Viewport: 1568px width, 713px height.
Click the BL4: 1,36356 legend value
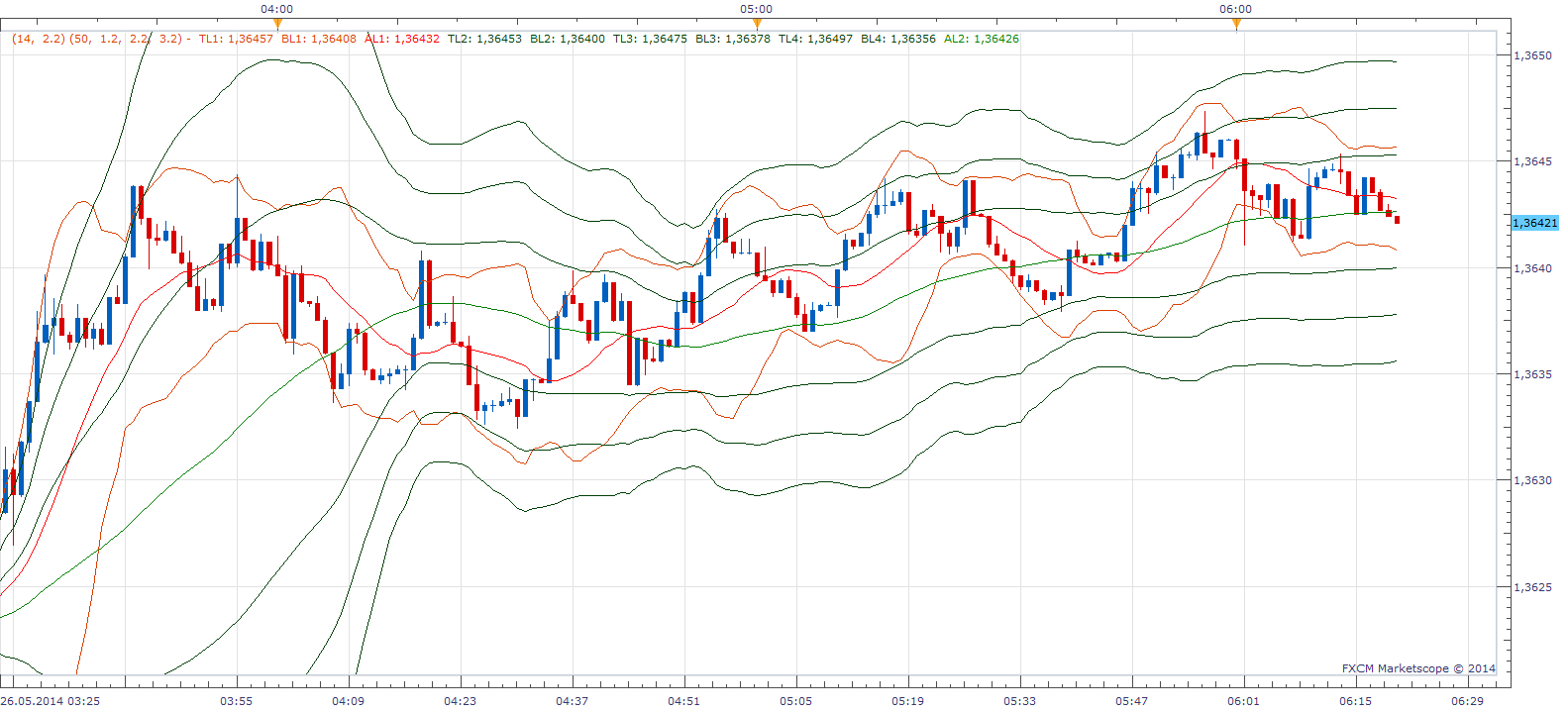click(x=898, y=40)
